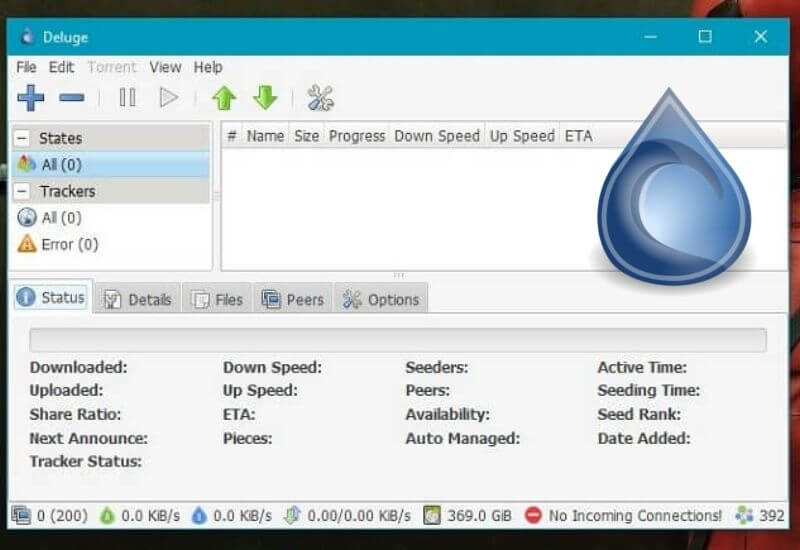Open Preferences via the tools icon
This screenshot has height=550, width=800.
[320, 98]
